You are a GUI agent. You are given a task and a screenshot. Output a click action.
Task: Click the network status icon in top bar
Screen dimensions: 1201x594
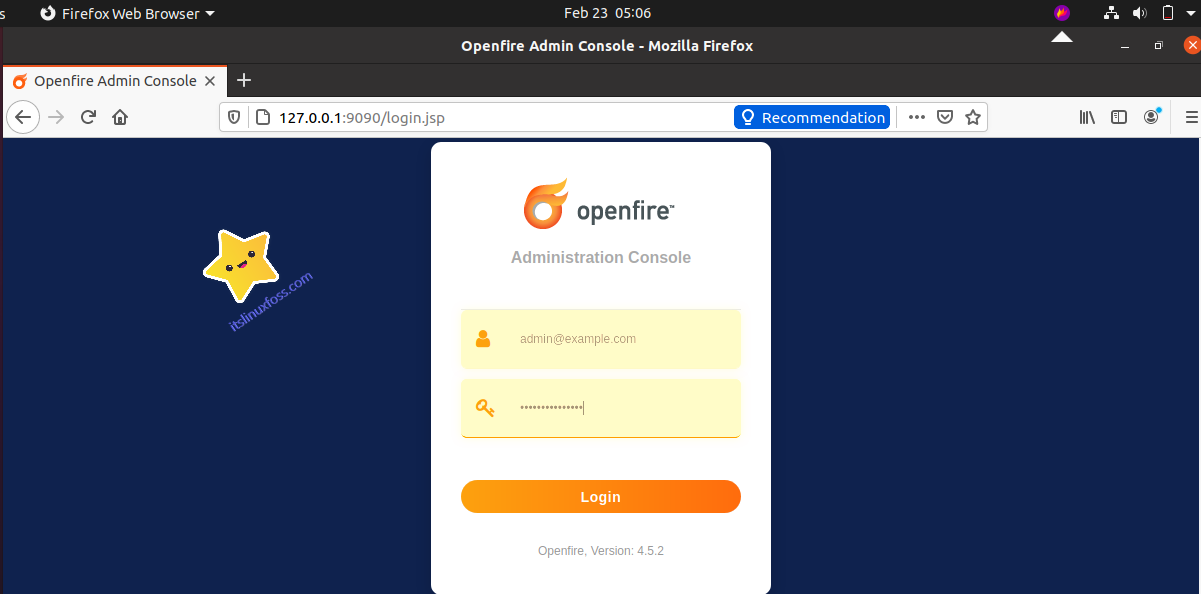click(1111, 13)
